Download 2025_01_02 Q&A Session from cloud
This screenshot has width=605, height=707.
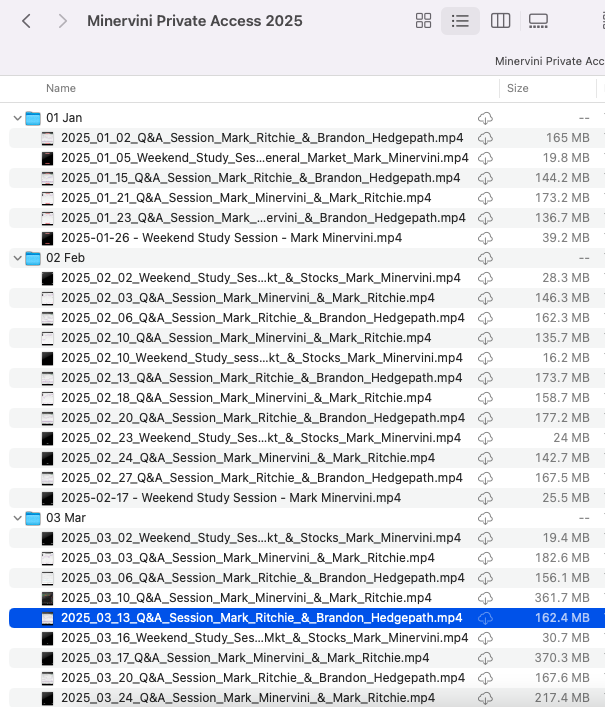tap(485, 138)
